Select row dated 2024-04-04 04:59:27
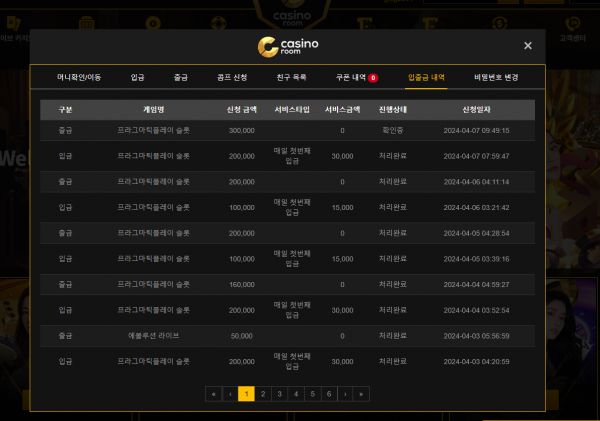 (x=287, y=284)
